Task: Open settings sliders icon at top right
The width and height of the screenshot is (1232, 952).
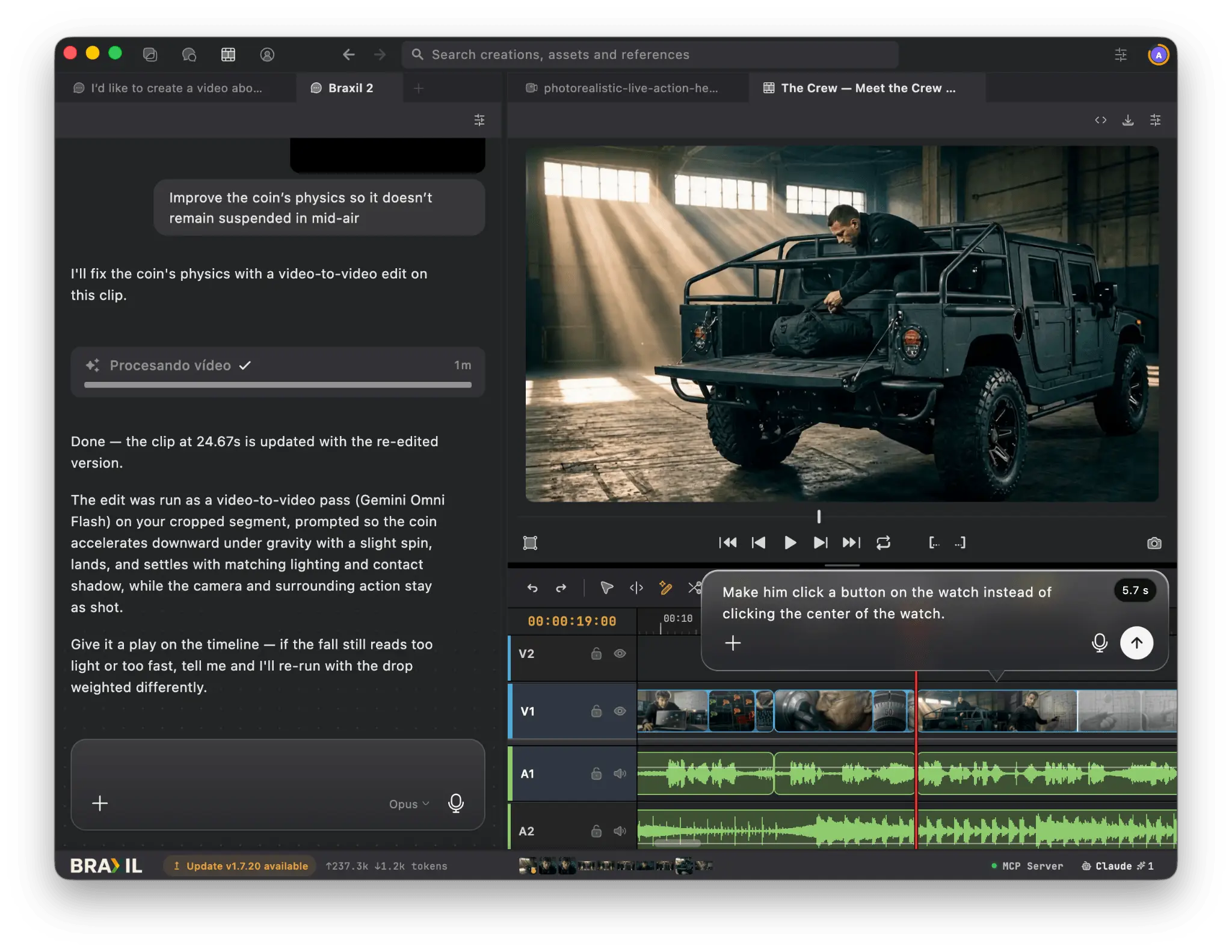Action: click(1121, 55)
